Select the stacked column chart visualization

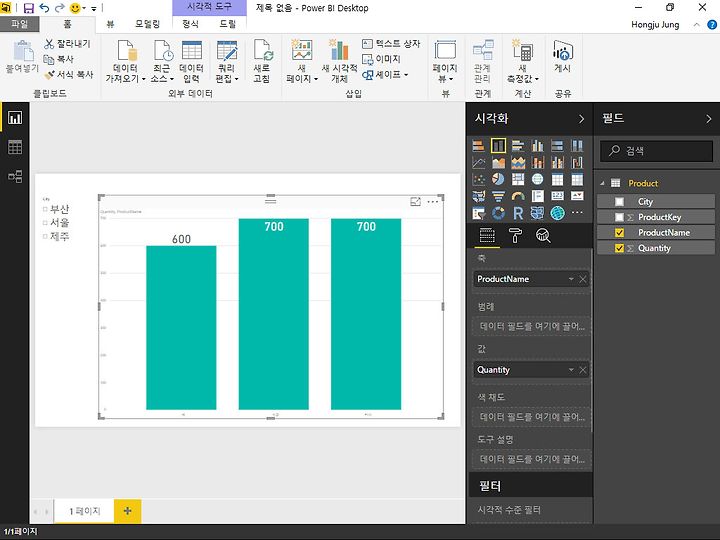click(498, 146)
